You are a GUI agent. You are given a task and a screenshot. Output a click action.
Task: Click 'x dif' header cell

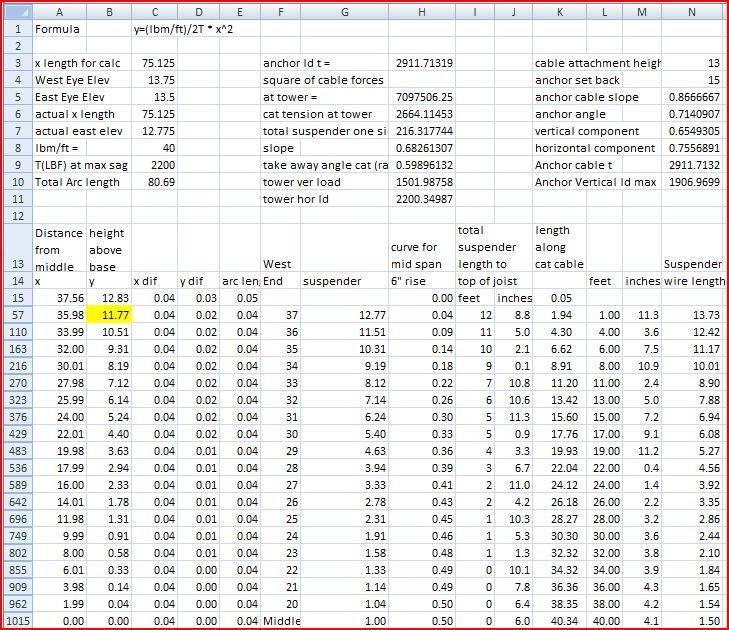coord(154,281)
